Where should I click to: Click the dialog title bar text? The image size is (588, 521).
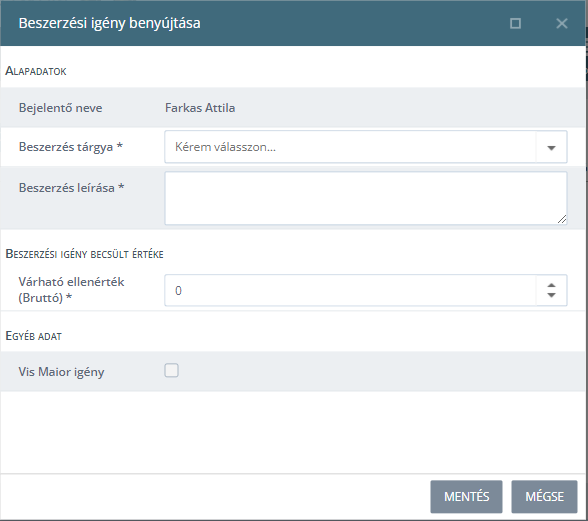(x=110, y=23)
